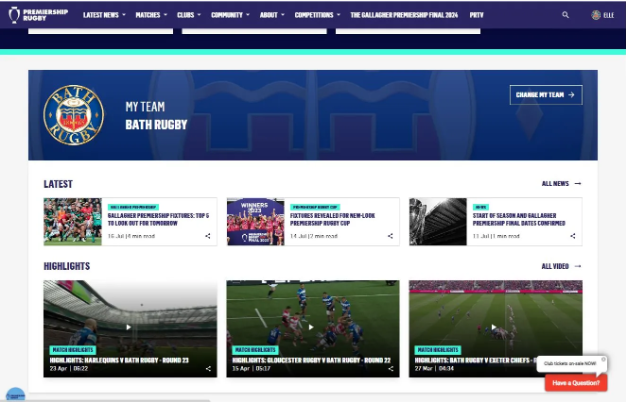626x402 pixels.
Task: Click the arrow next to All News
Action: [x=578, y=184]
